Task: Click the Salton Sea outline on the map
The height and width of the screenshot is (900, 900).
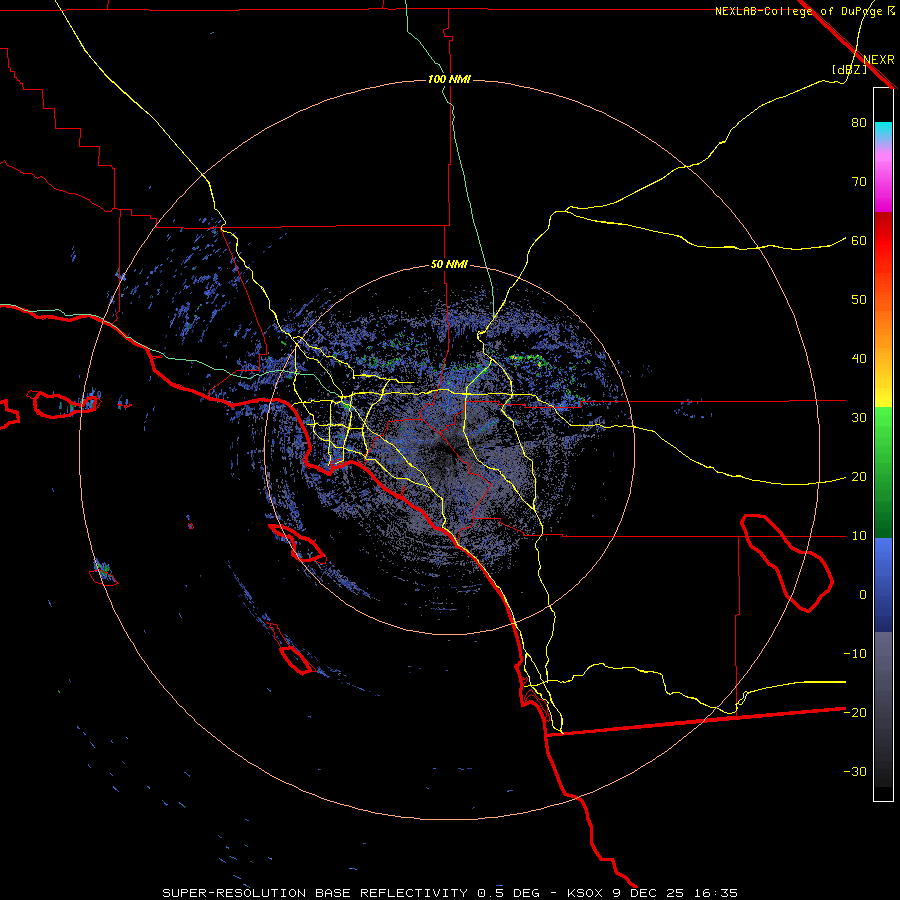Action: [787, 562]
